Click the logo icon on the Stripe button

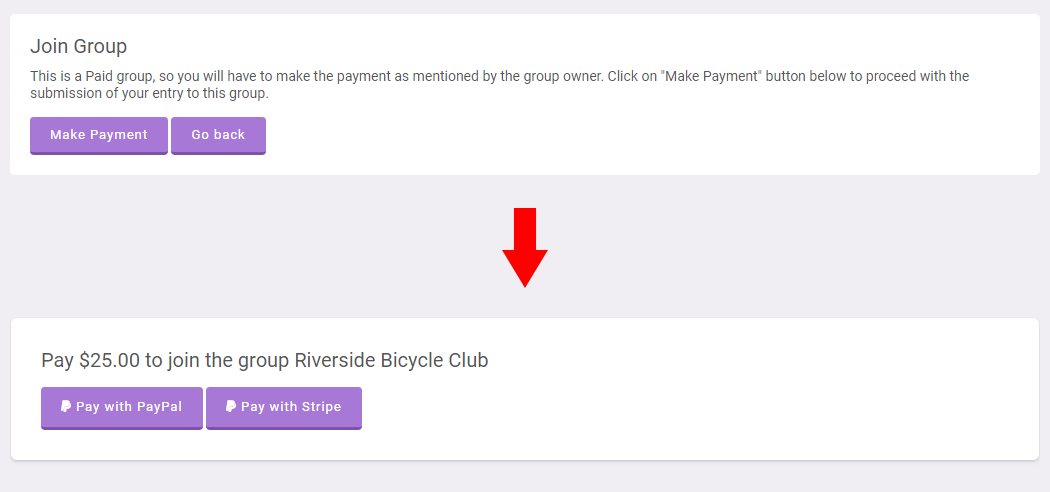point(230,406)
